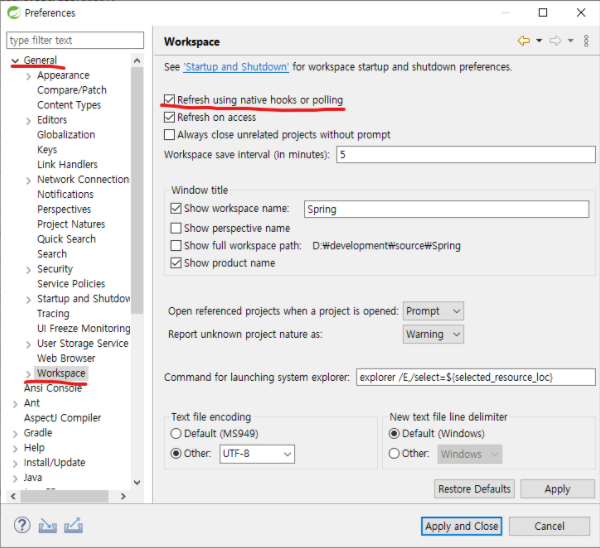This screenshot has width=600, height=548.
Task: Expand the Gradle tree node
Action: 15,434
